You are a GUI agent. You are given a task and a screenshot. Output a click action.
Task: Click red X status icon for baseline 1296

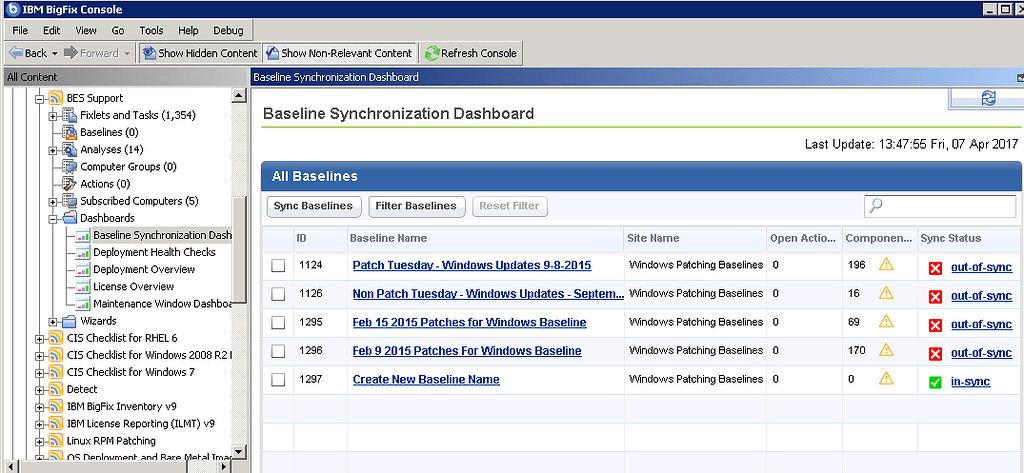(x=935, y=353)
